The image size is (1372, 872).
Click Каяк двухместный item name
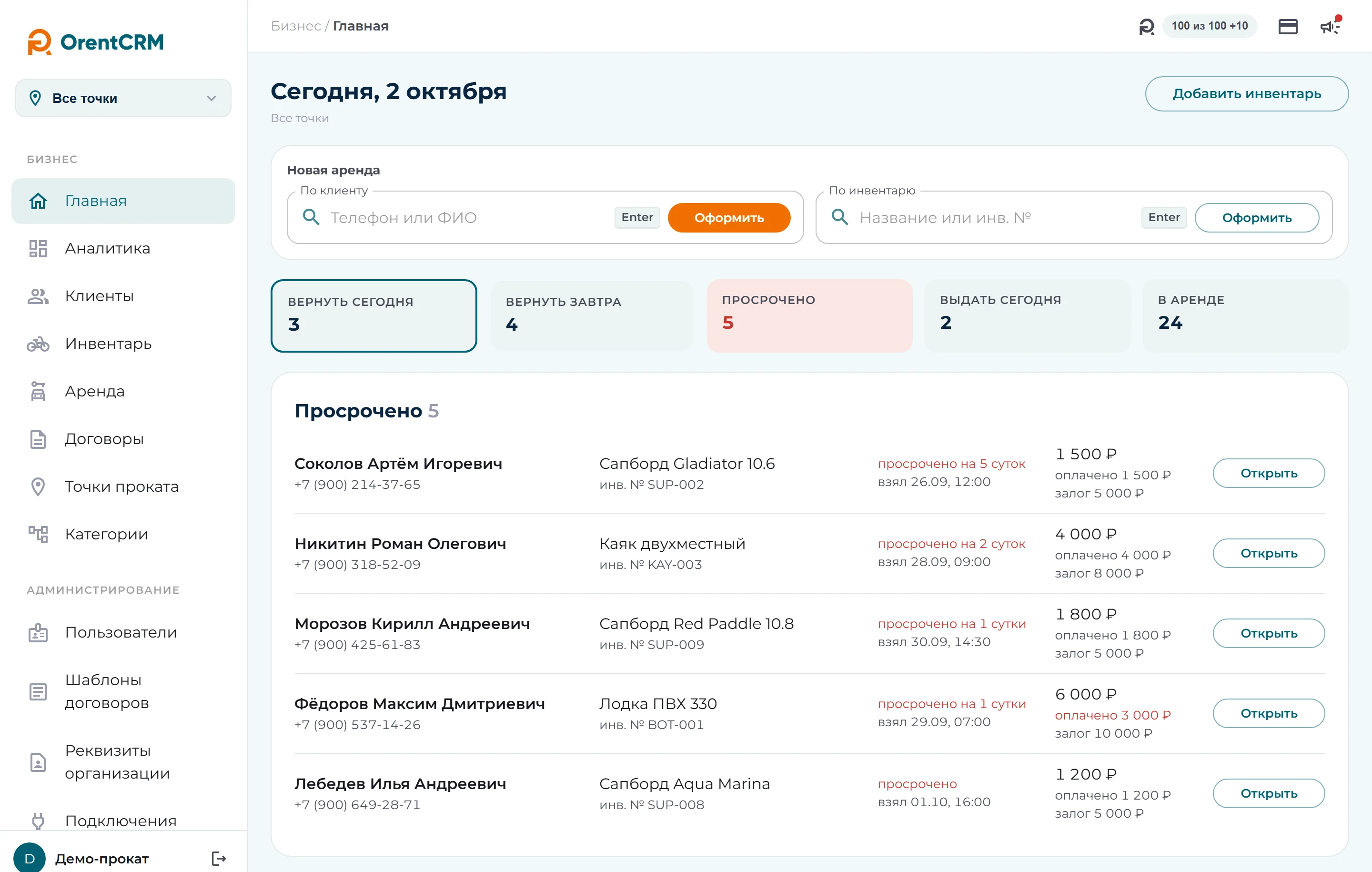tap(672, 544)
